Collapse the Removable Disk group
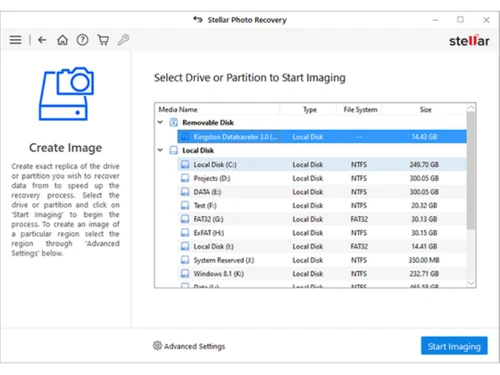The height and width of the screenshot is (375, 500). point(160,122)
